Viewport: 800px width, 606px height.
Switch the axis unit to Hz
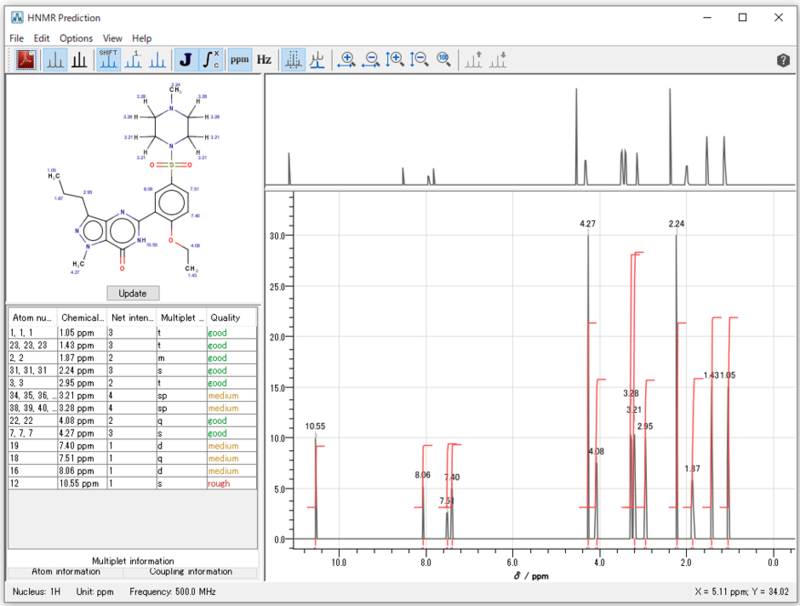[264, 60]
